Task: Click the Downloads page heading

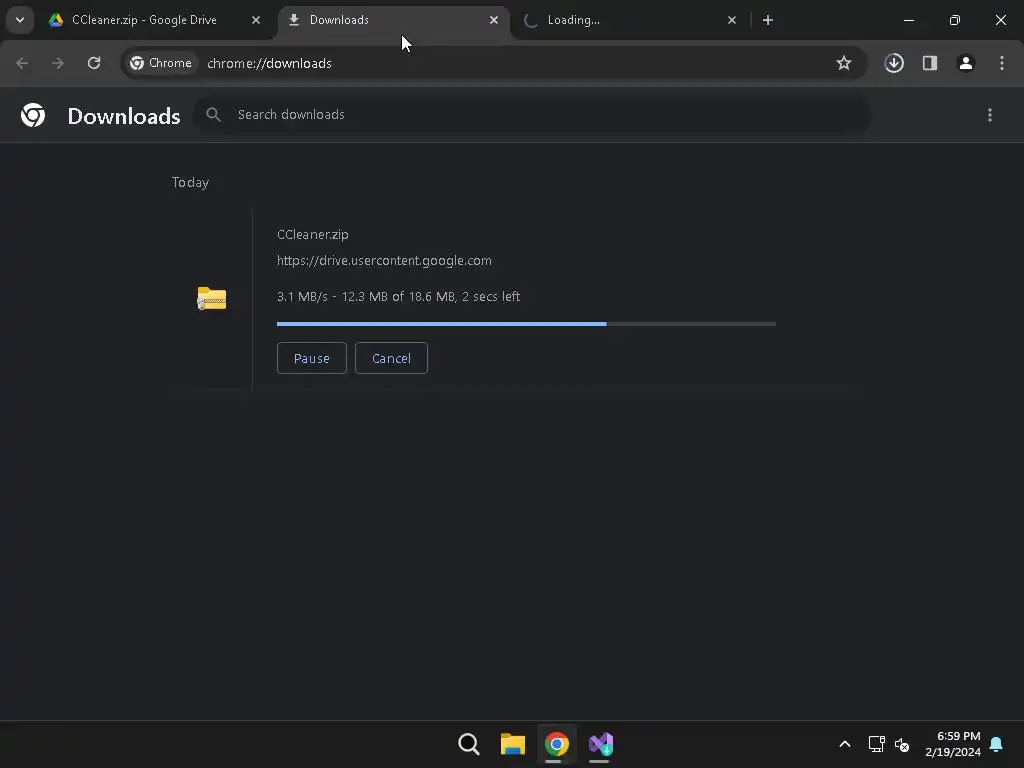Action: [124, 116]
